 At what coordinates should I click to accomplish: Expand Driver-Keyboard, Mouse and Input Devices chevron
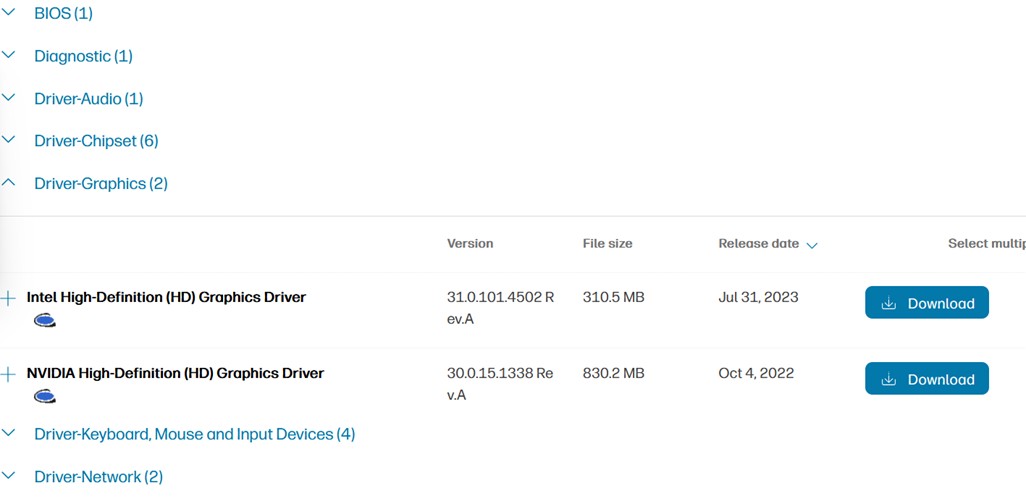(x=9, y=433)
